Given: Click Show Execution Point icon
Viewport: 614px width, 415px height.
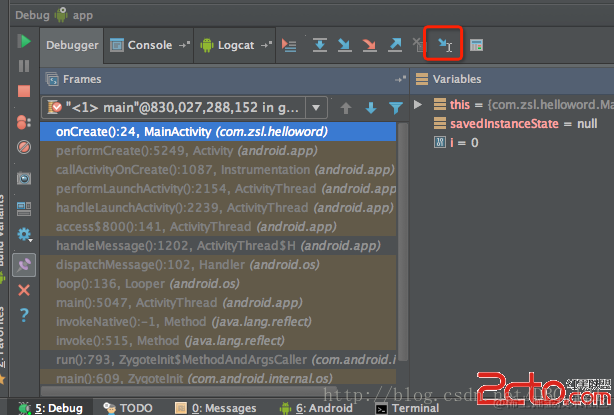Looking at the screenshot, I should point(289,45).
